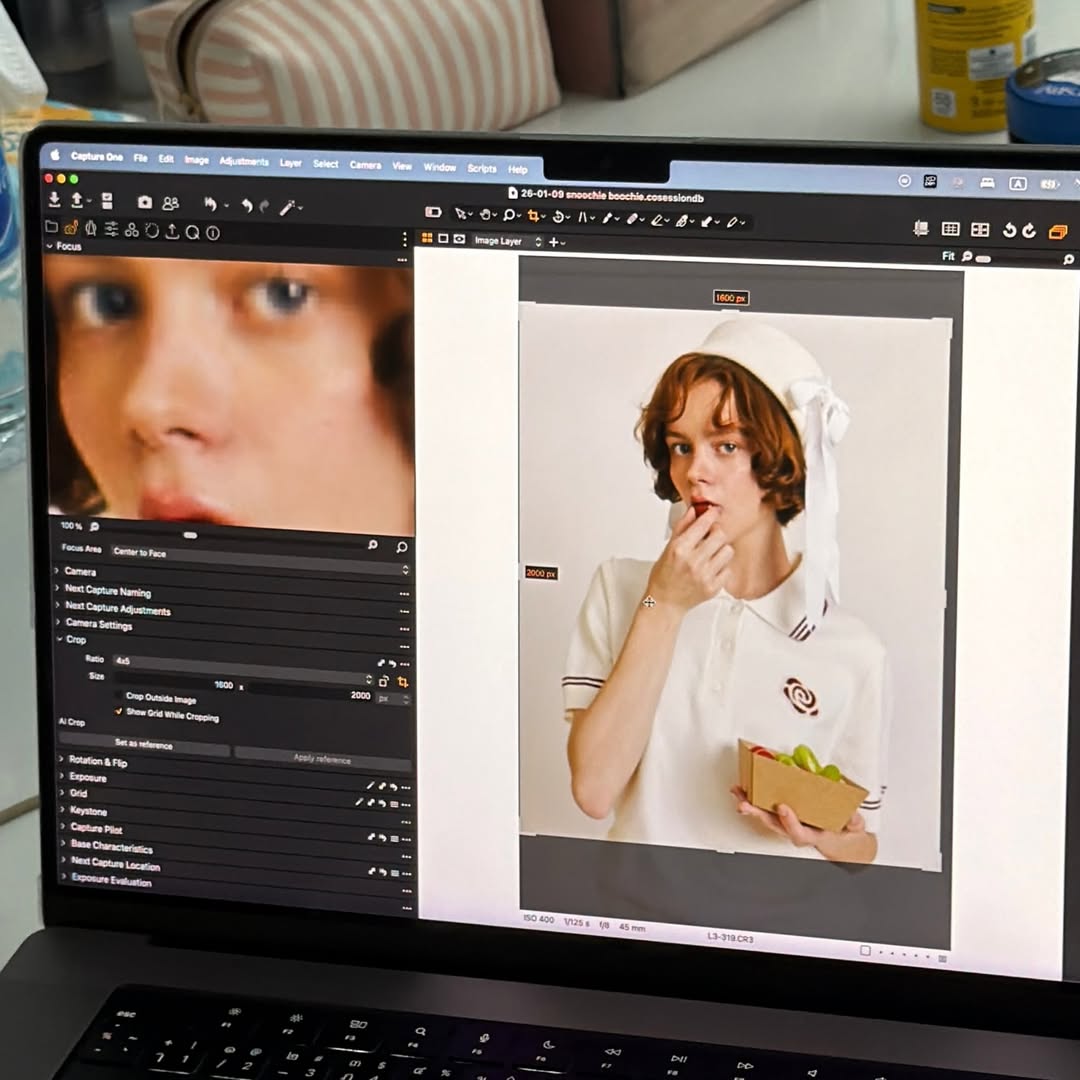Image resolution: width=1080 pixels, height=1080 pixels.
Task: Click the orange Copy/Apply variants icon
Action: 1057,232
